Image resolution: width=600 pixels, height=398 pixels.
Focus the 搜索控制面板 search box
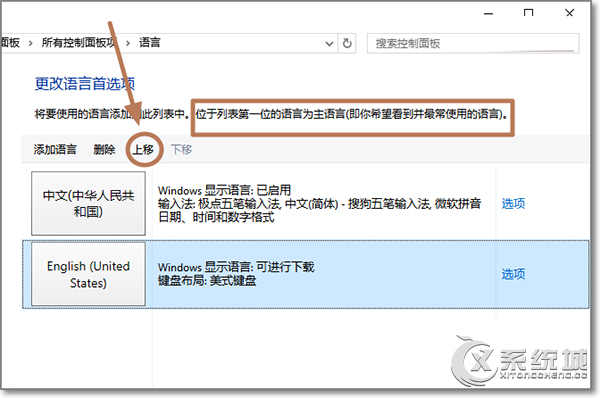tap(473, 43)
